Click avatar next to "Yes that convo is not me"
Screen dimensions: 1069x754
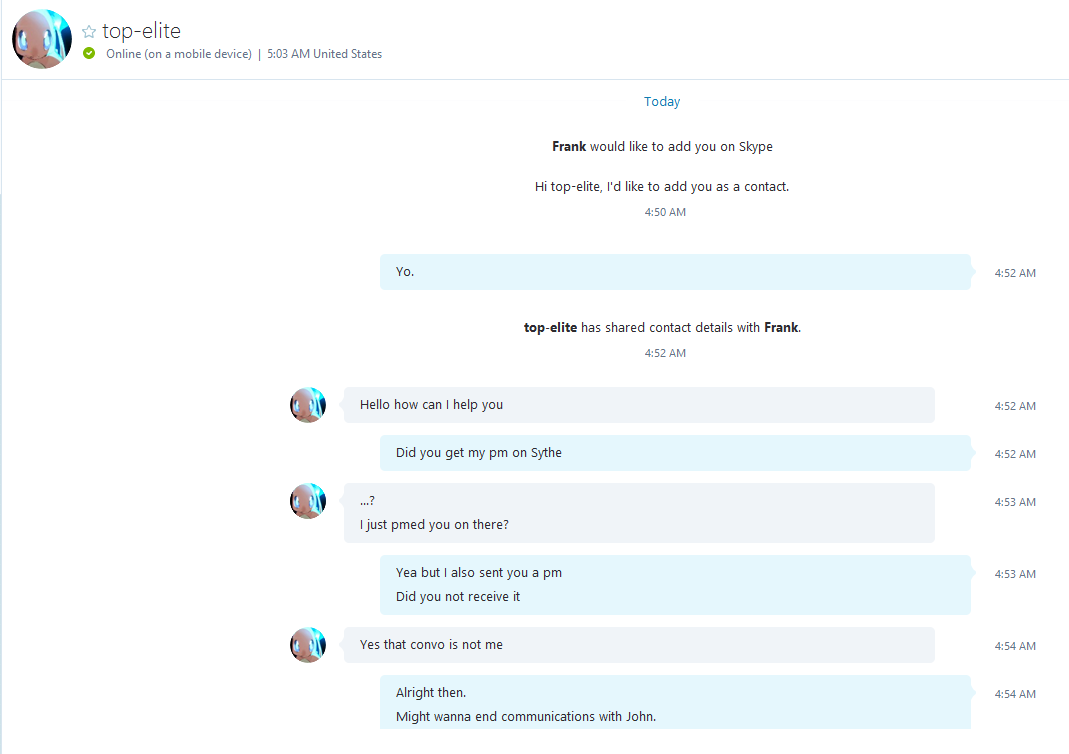(x=308, y=645)
